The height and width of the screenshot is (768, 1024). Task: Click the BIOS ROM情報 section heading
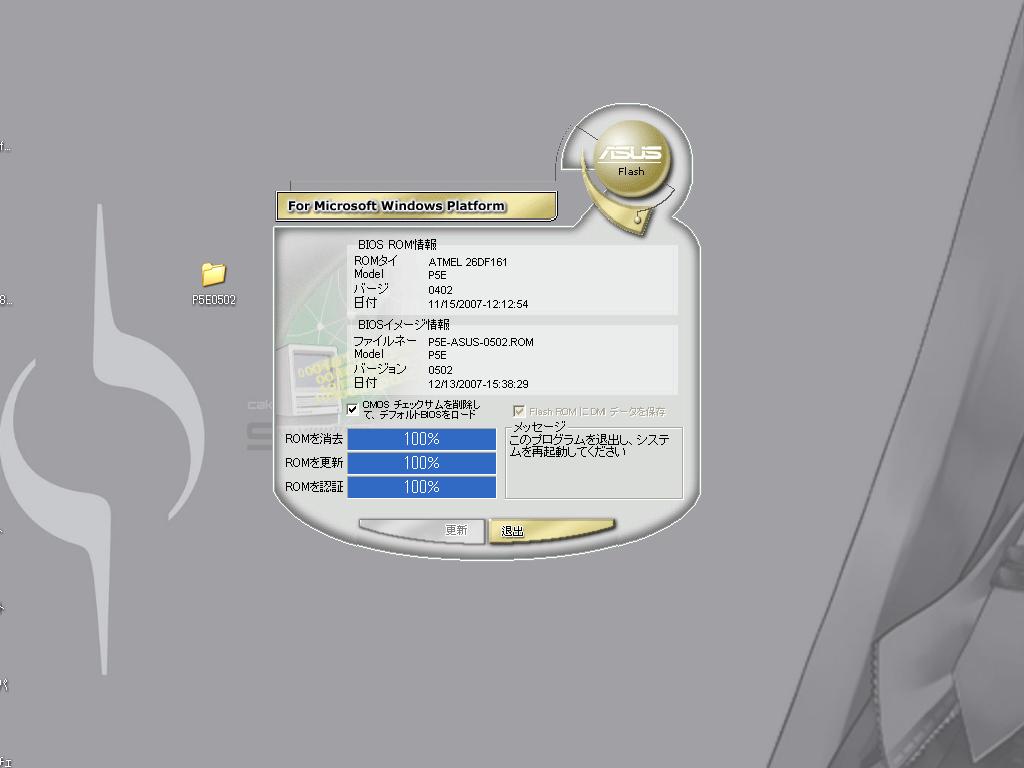(397, 245)
